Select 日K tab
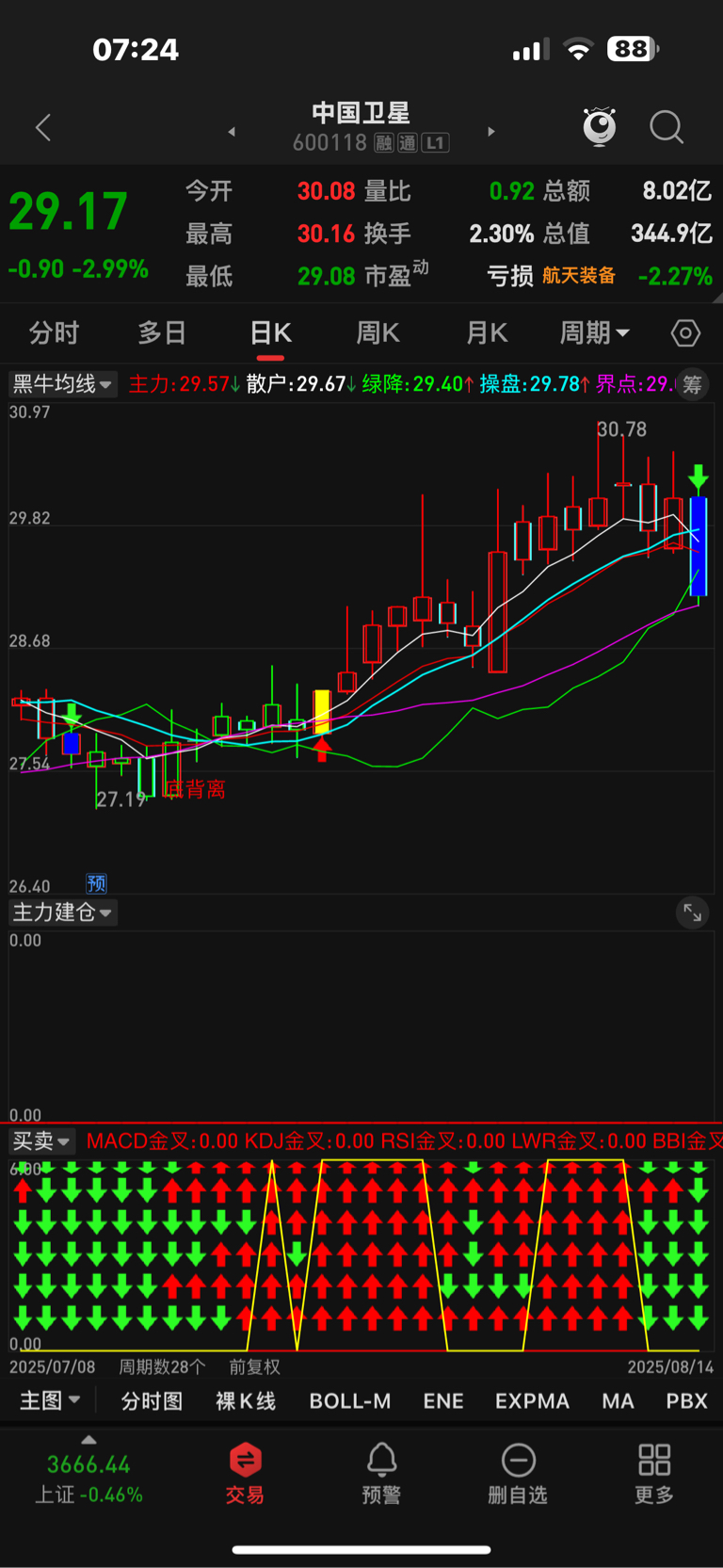 (x=270, y=332)
